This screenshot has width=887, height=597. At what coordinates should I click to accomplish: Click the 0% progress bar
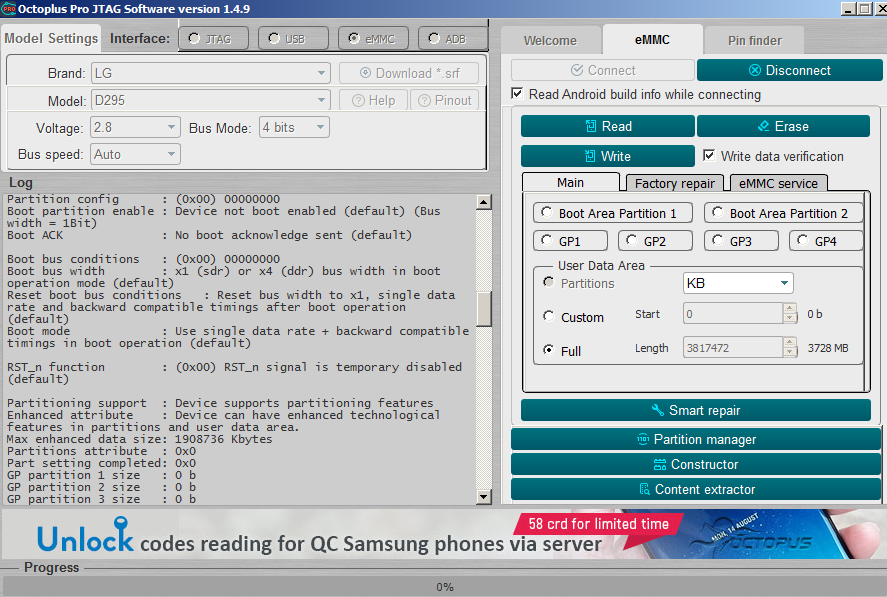click(444, 587)
